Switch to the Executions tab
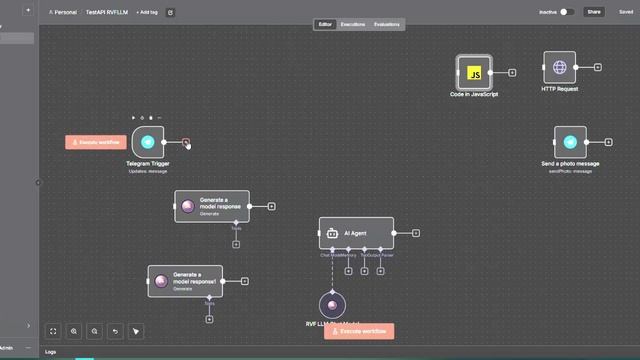The height and width of the screenshot is (360, 640). coord(353,24)
